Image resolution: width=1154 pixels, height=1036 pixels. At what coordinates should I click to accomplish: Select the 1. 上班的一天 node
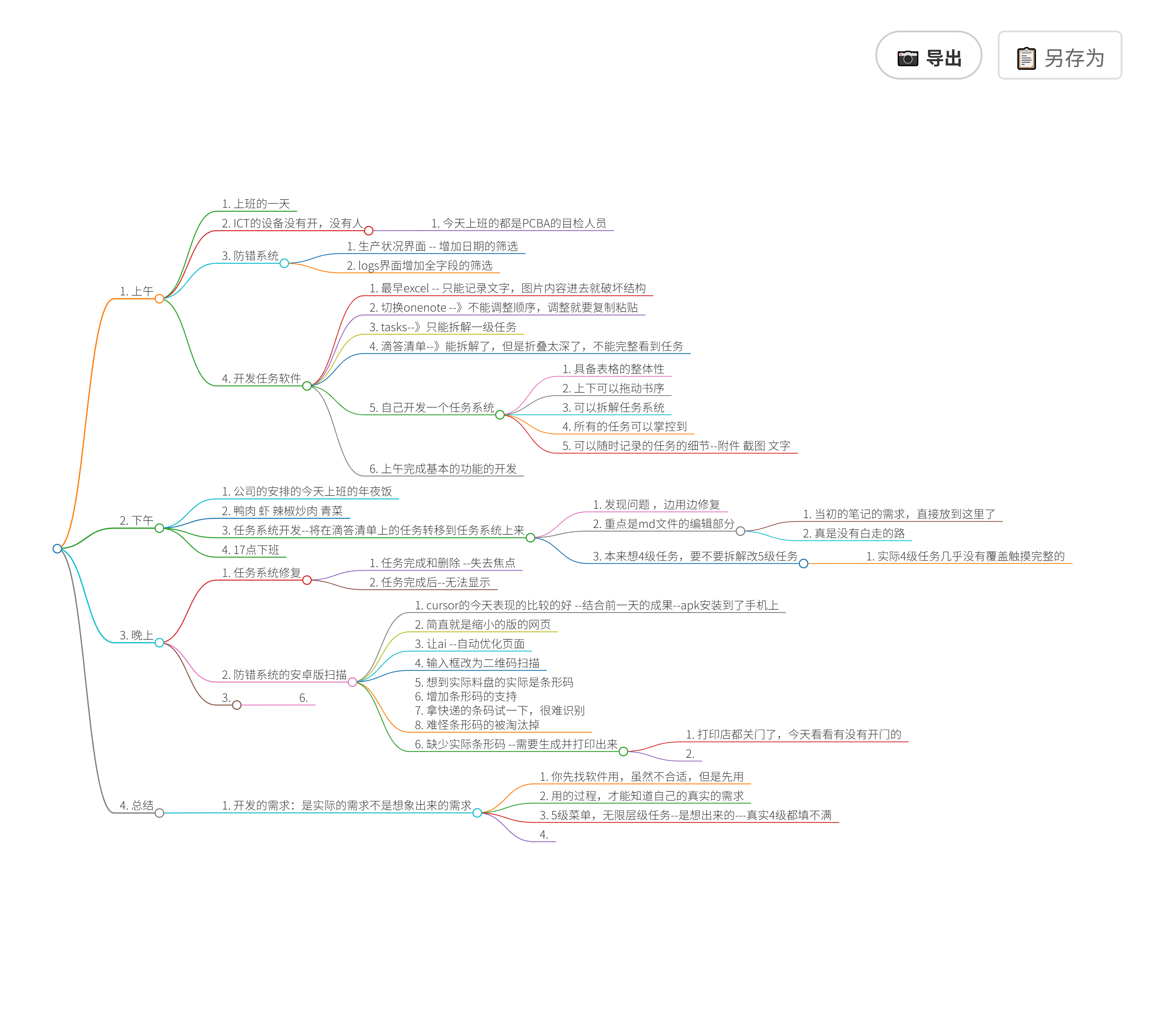click(256, 204)
